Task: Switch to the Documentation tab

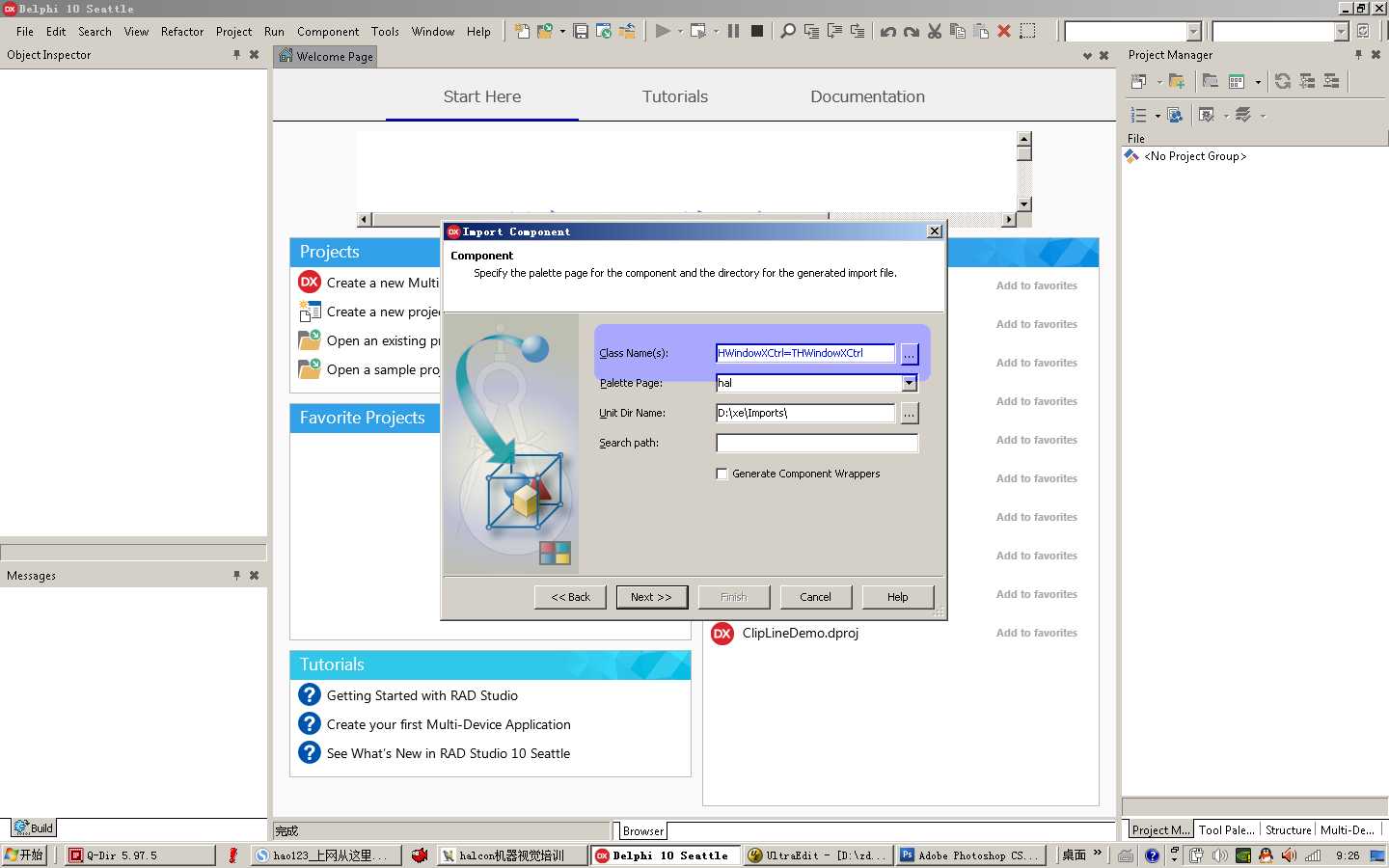Action: tap(867, 96)
